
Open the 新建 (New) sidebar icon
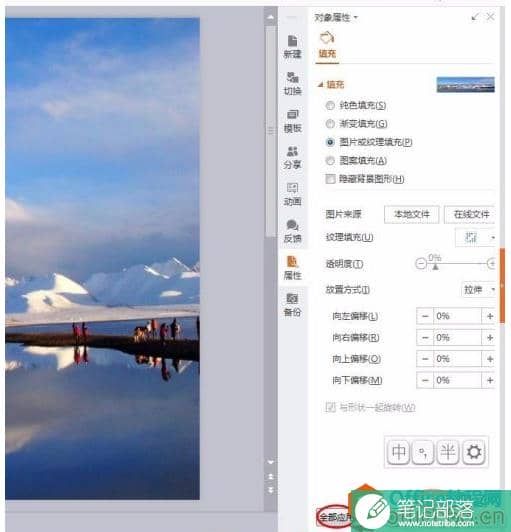click(292, 47)
